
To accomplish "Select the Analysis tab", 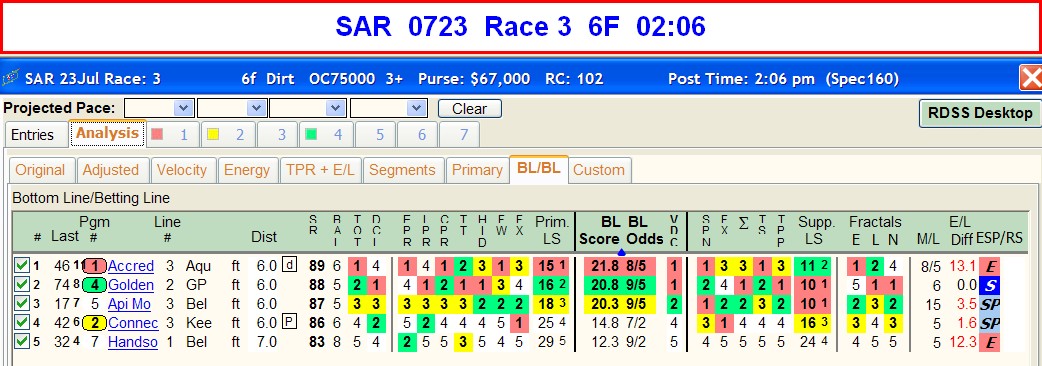I will (x=108, y=134).
